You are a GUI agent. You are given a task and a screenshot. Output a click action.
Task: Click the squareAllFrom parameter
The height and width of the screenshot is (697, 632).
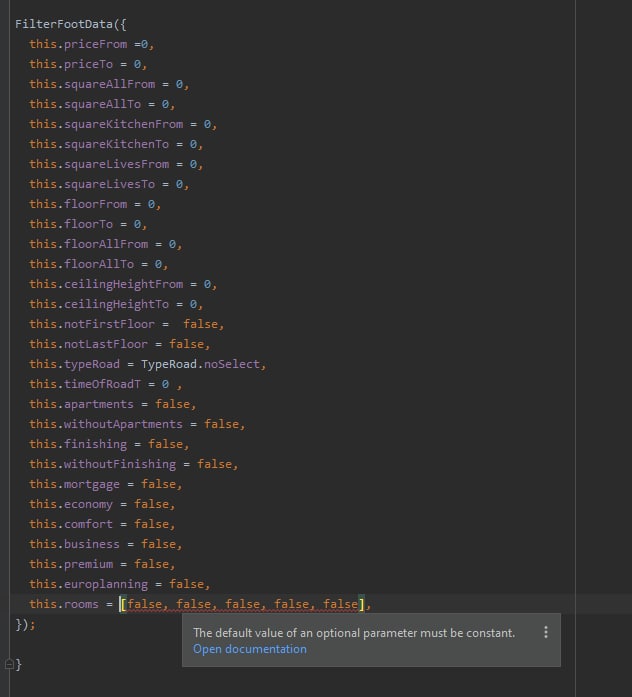(x=110, y=84)
